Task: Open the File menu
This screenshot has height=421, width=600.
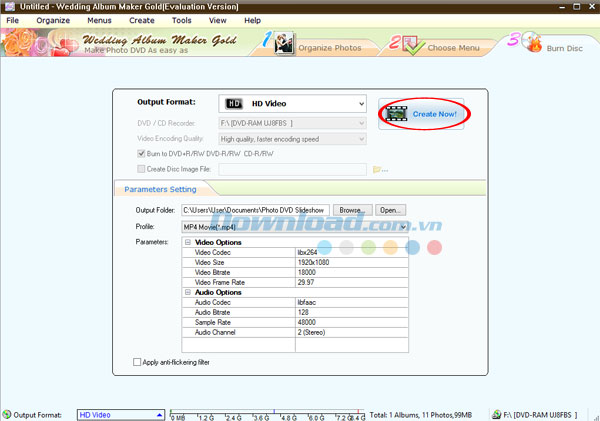Action: point(12,20)
